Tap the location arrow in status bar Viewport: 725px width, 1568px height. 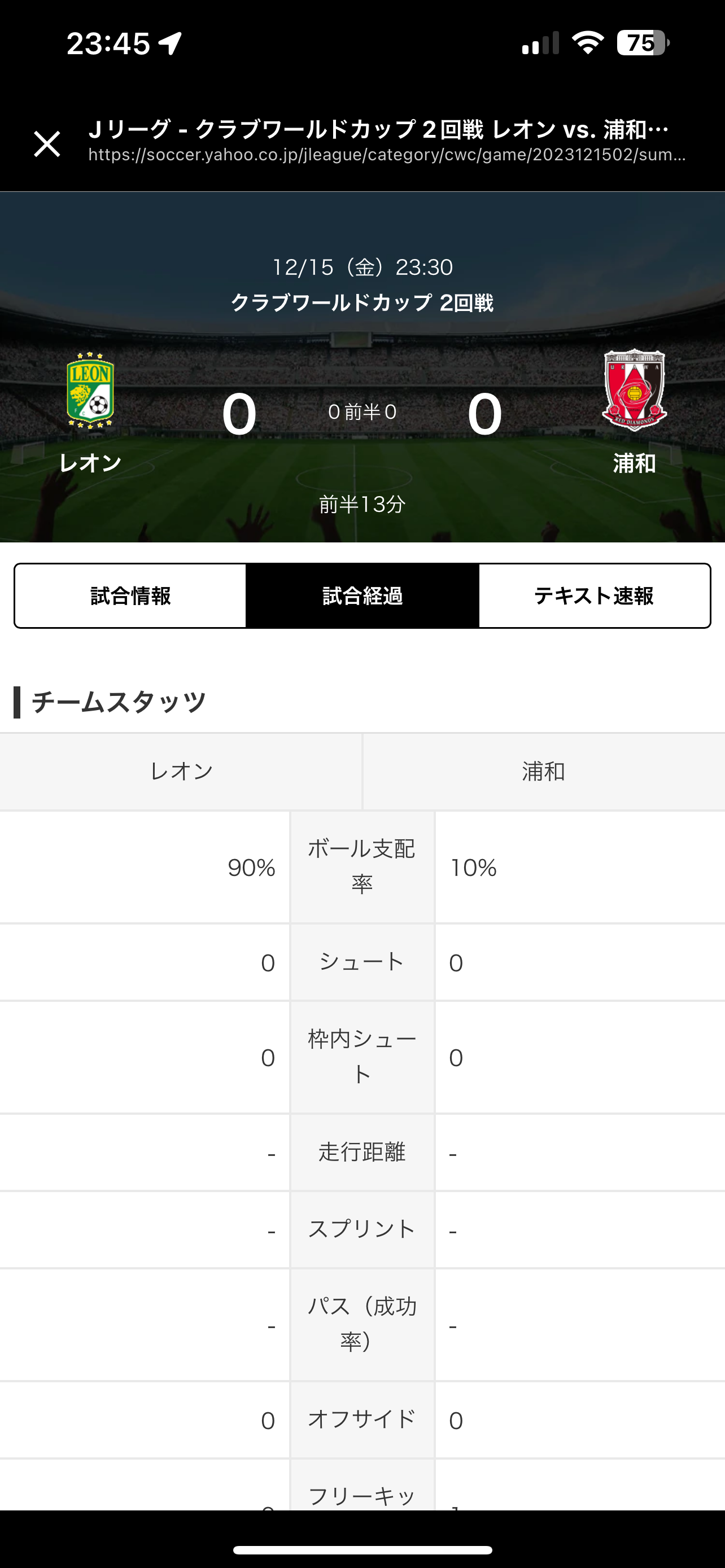point(171,43)
